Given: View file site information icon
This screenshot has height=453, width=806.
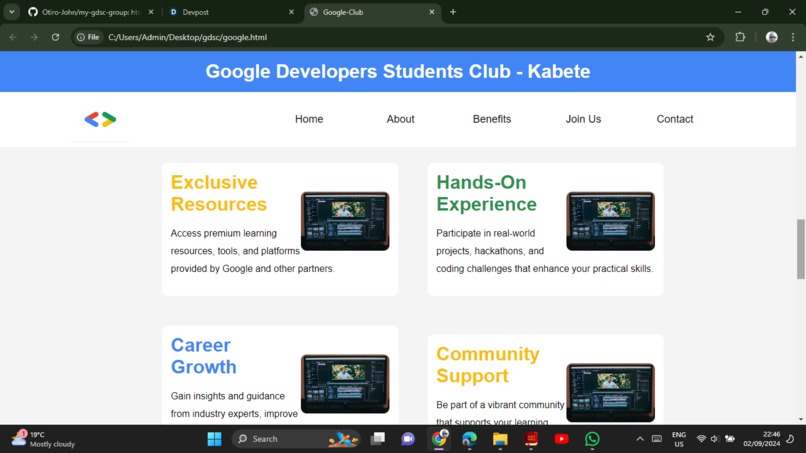Looking at the screenshot, I should (x=88, y=37).
